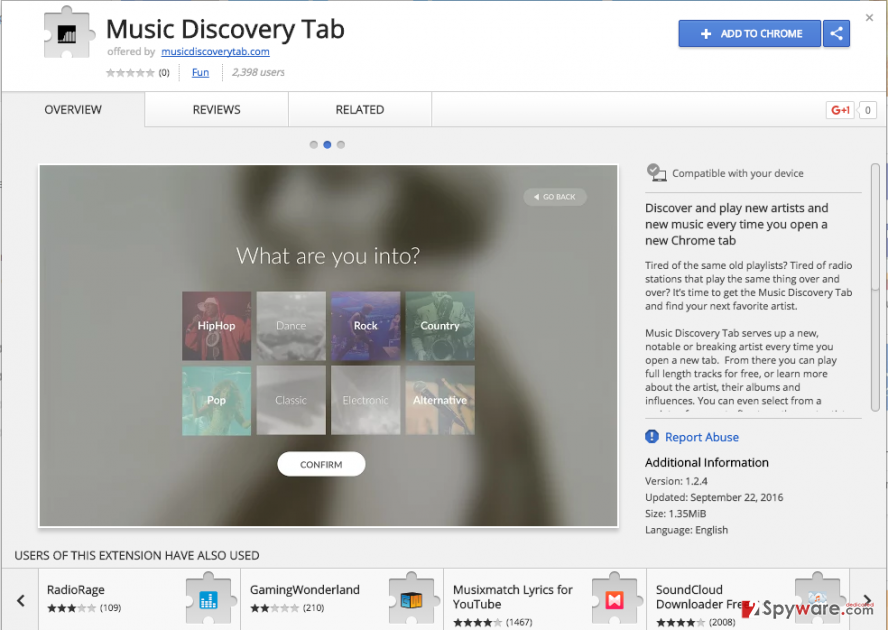Open the musicdiscoverytab.com link
Screen dimensions: 888x630
[215, 52]
